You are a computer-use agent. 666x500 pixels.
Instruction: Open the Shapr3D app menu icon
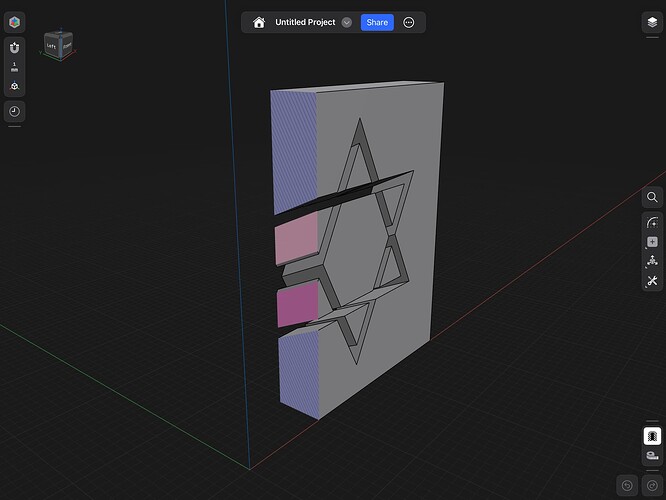(x=14, y=22)
